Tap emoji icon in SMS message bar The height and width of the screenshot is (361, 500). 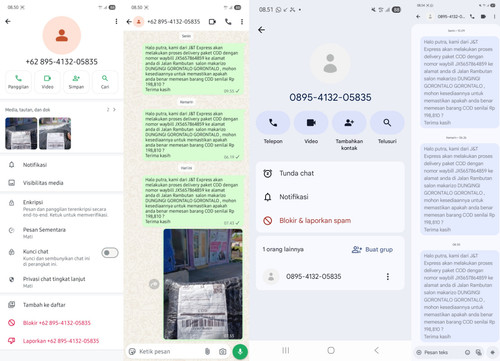click(467, 352)
